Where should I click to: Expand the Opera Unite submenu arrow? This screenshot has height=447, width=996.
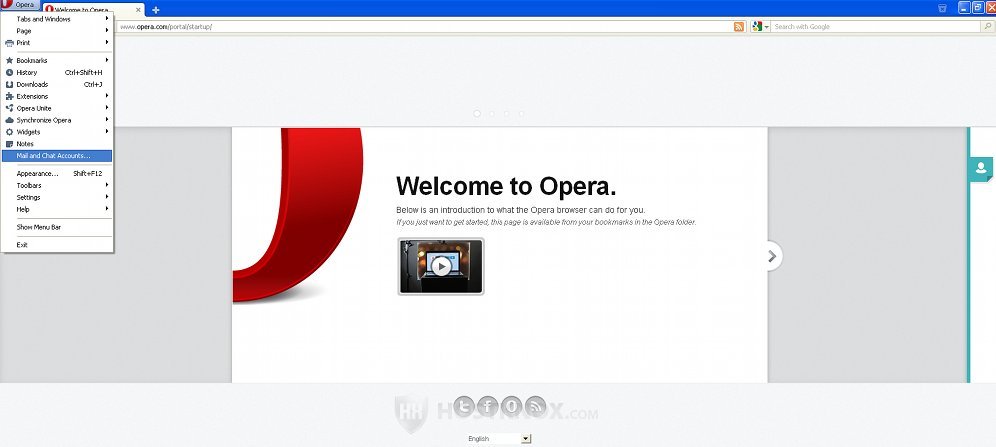tap(107, 109)
